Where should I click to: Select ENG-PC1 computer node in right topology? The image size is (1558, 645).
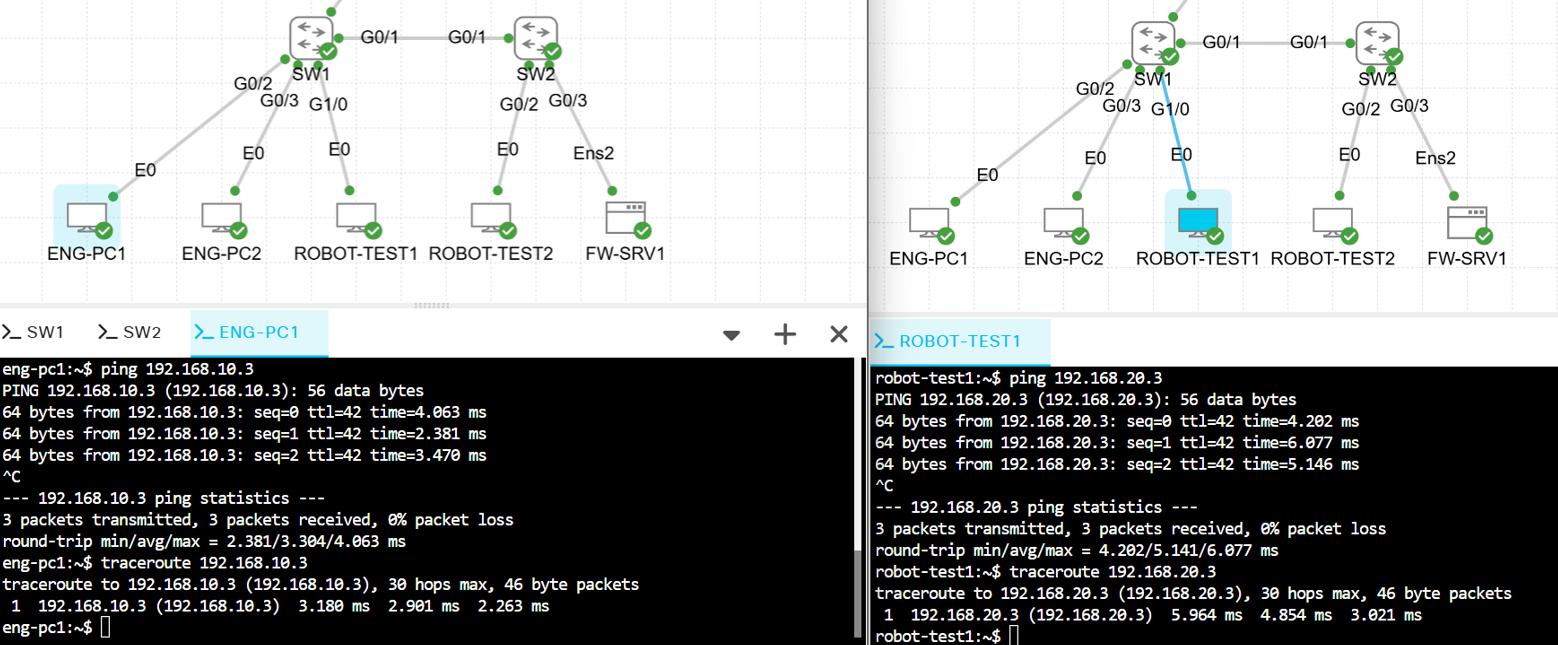[x=929, y=221]
